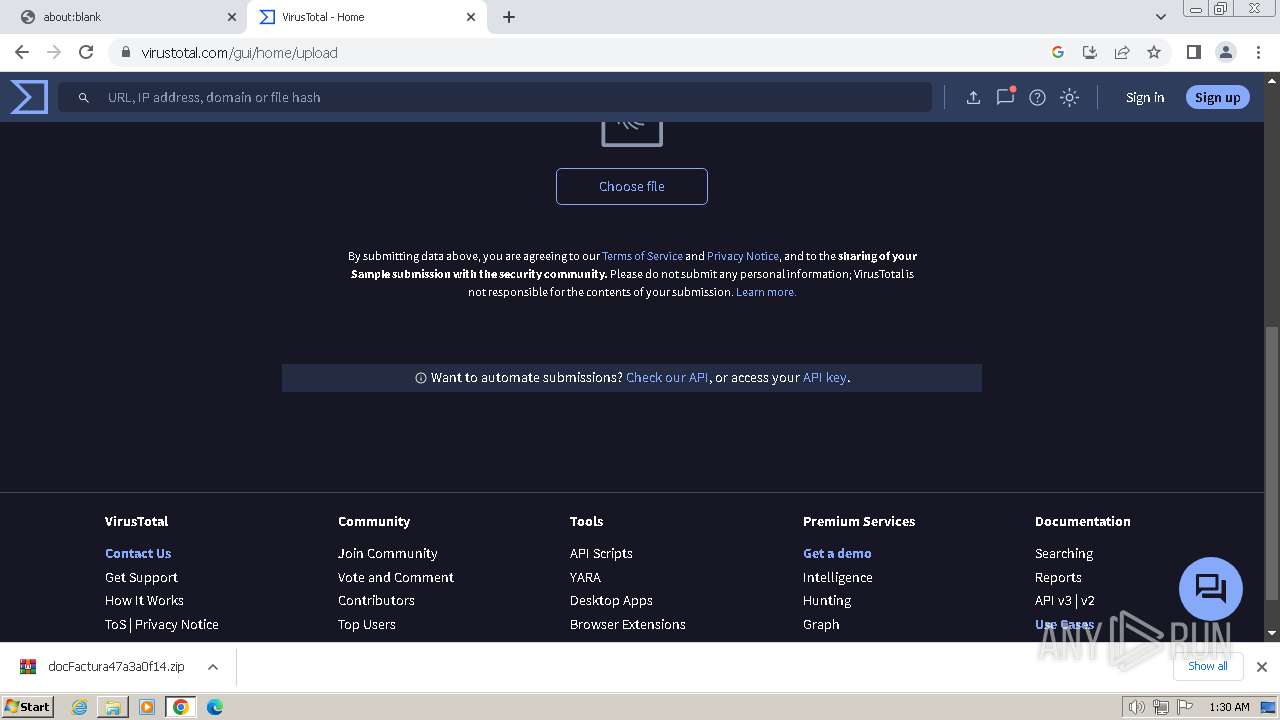Open ToS footer link
The height and width of the screenshot is (720, 1280).
click(x=116, y=624)
